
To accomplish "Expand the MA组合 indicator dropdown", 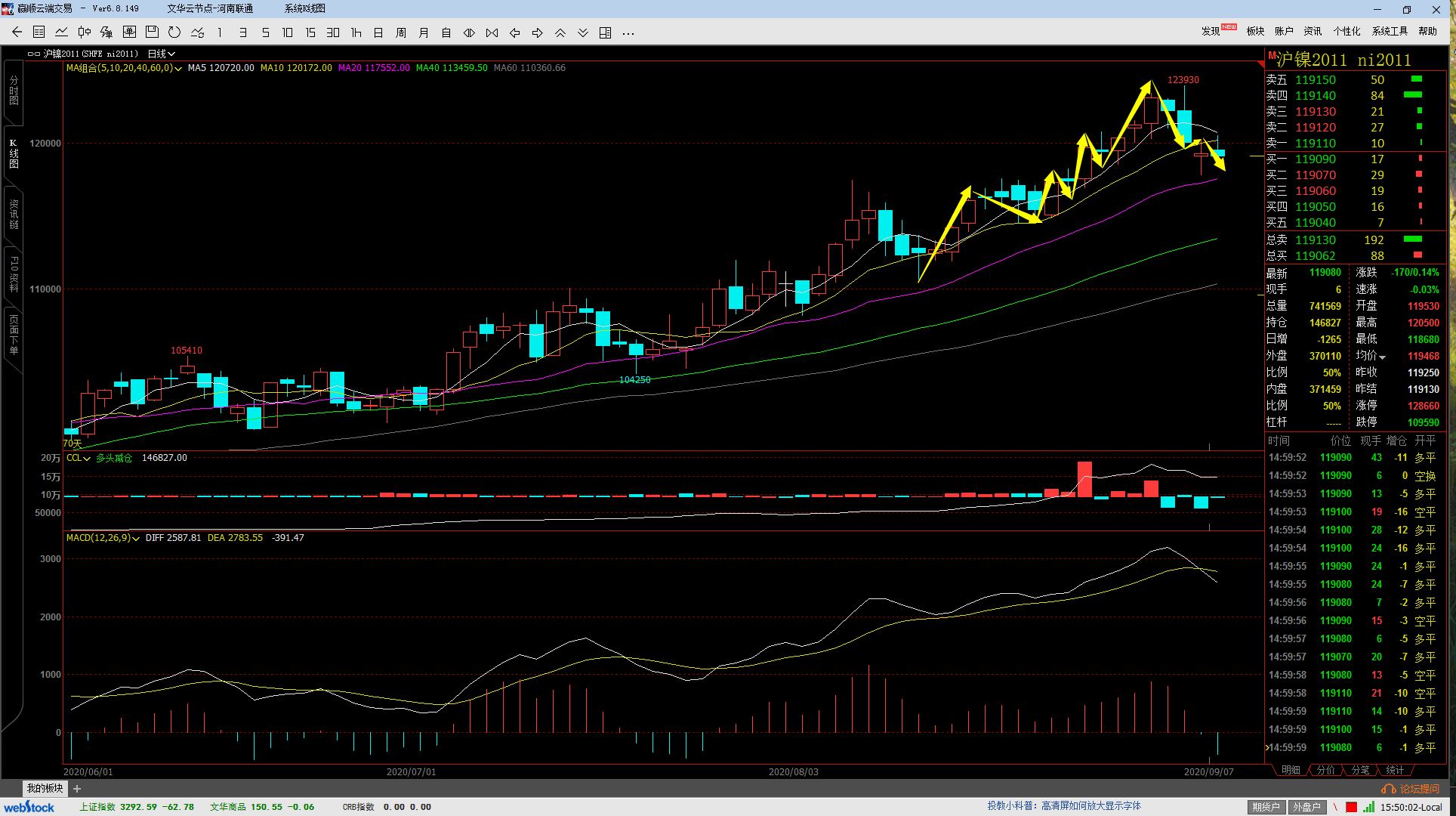I will [x=178, y=68].
